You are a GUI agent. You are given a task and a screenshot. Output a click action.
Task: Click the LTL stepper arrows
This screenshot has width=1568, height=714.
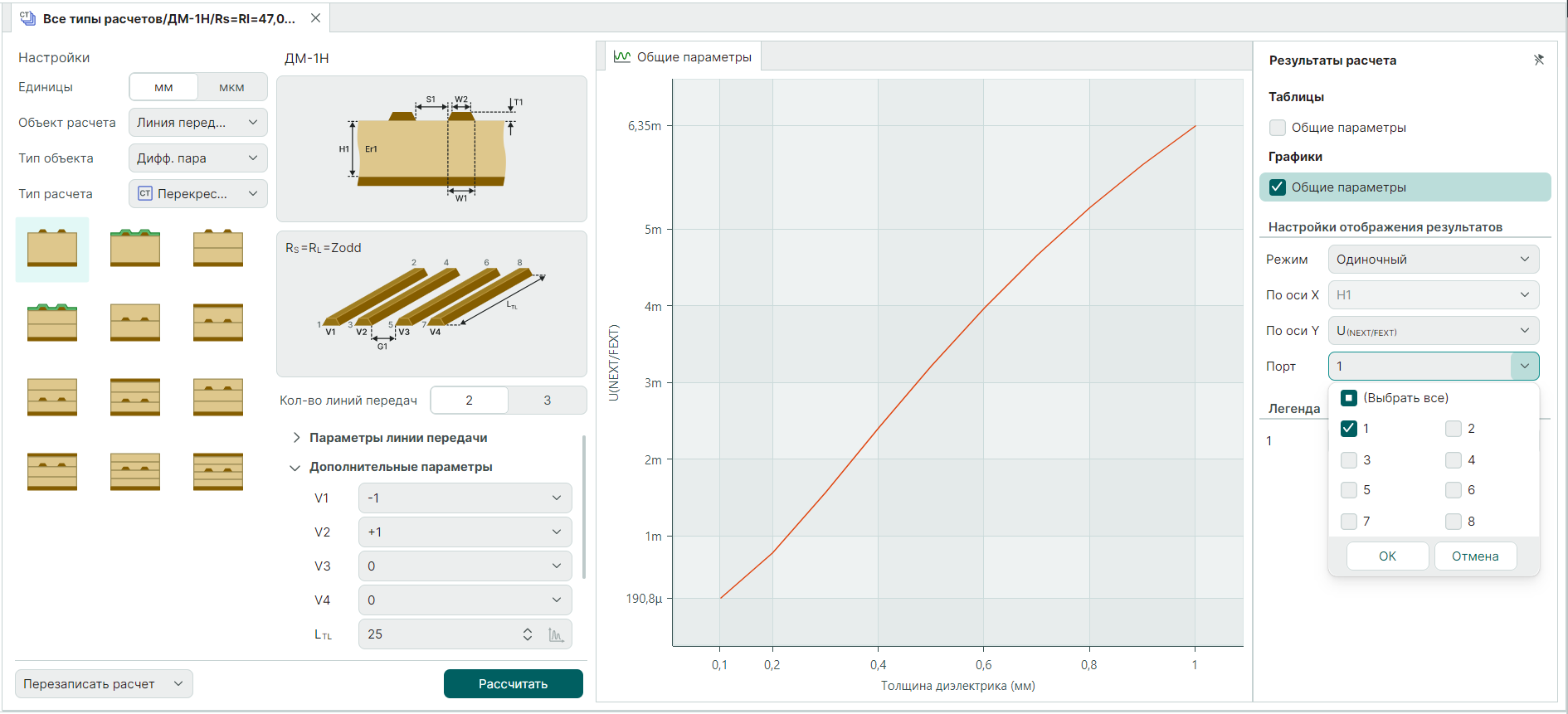pos(528,634)
